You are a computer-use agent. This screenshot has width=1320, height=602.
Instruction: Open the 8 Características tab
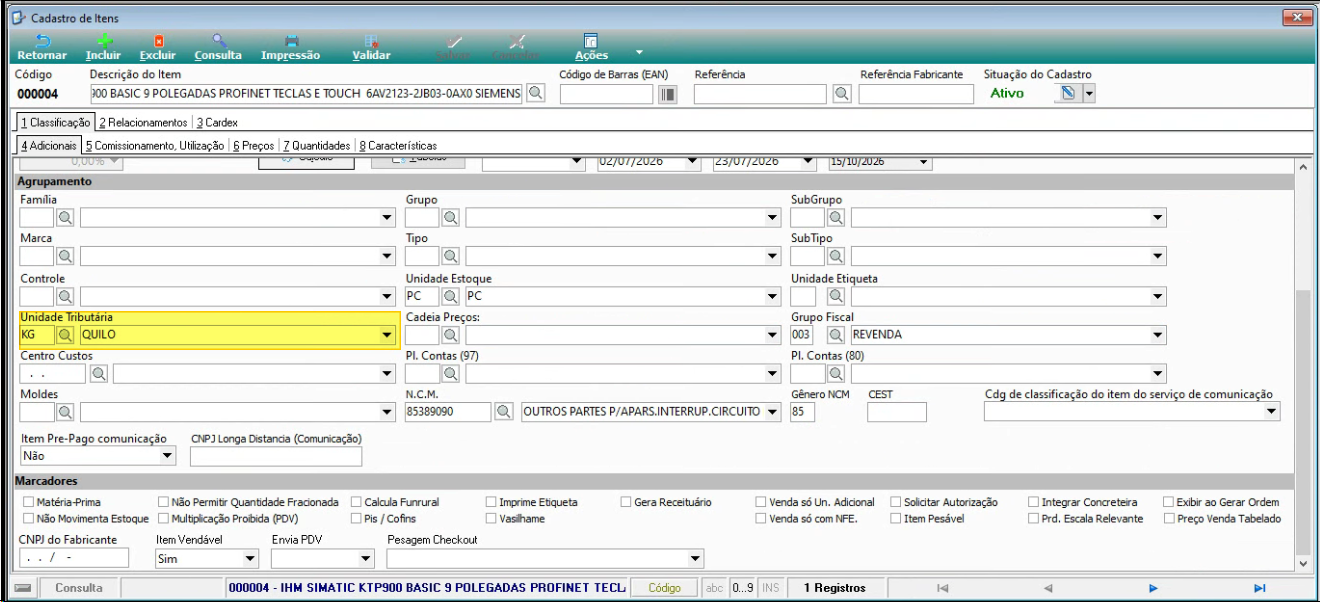[397, 145]
